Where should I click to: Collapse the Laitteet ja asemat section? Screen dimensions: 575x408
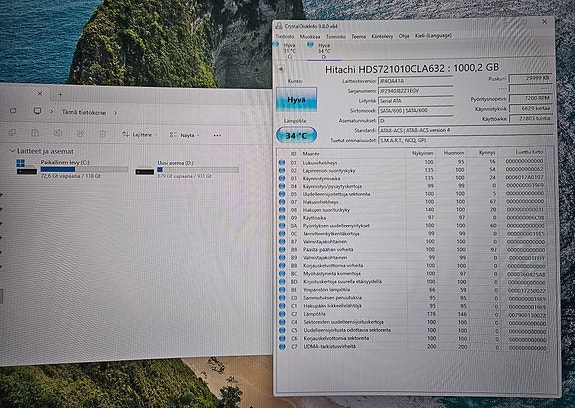pyautogui.click(x=12, y=151)
